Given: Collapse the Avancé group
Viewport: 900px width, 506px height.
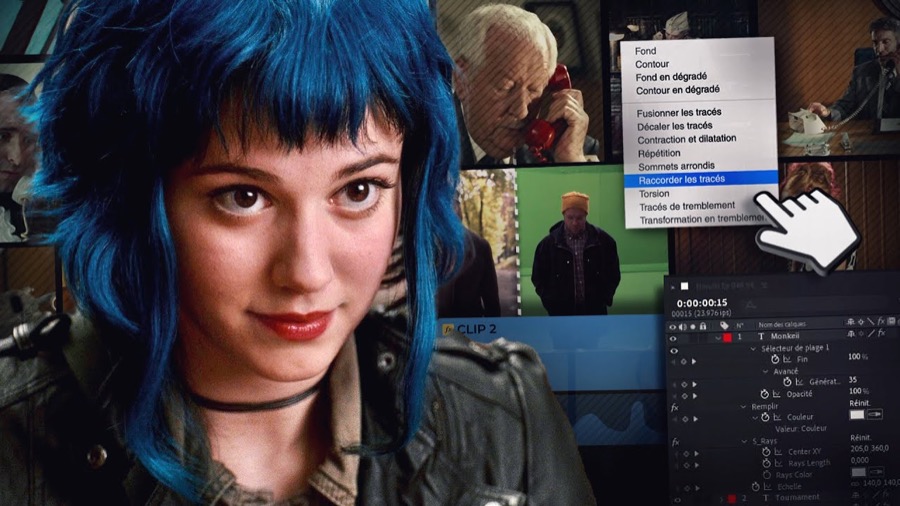Looking at the screenshot, I should [765, 372].
